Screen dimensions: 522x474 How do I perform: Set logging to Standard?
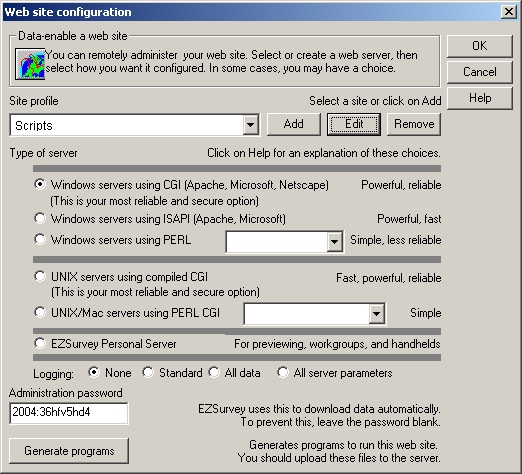[148, 372]
